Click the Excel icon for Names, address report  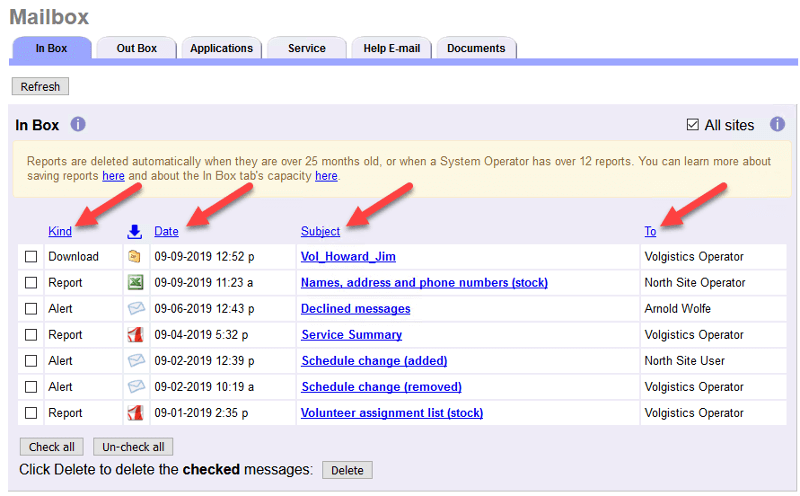coord(135,283)
